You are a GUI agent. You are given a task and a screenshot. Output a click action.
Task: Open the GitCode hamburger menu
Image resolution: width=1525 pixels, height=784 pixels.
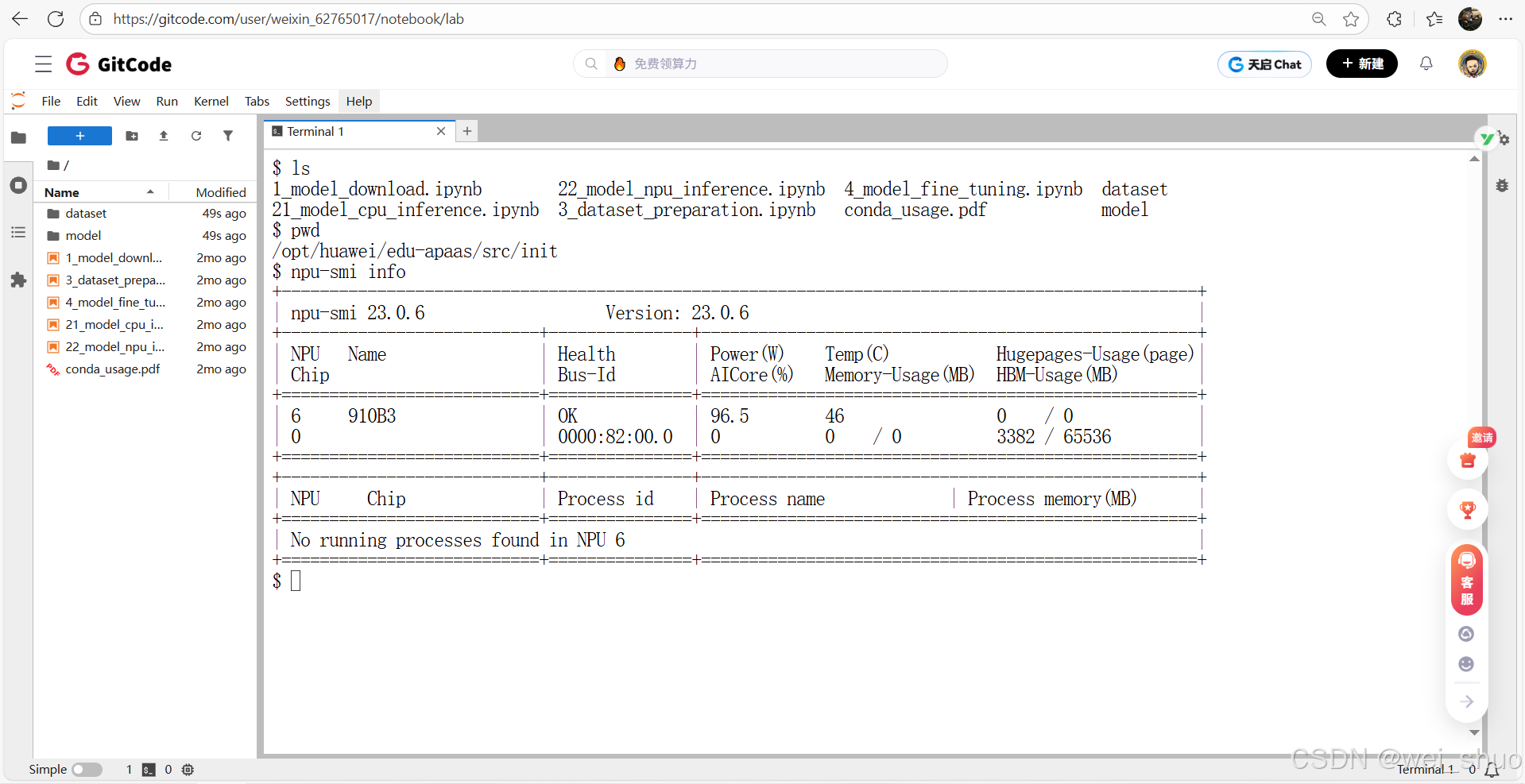pyautogui.click(x=44, y=64)
